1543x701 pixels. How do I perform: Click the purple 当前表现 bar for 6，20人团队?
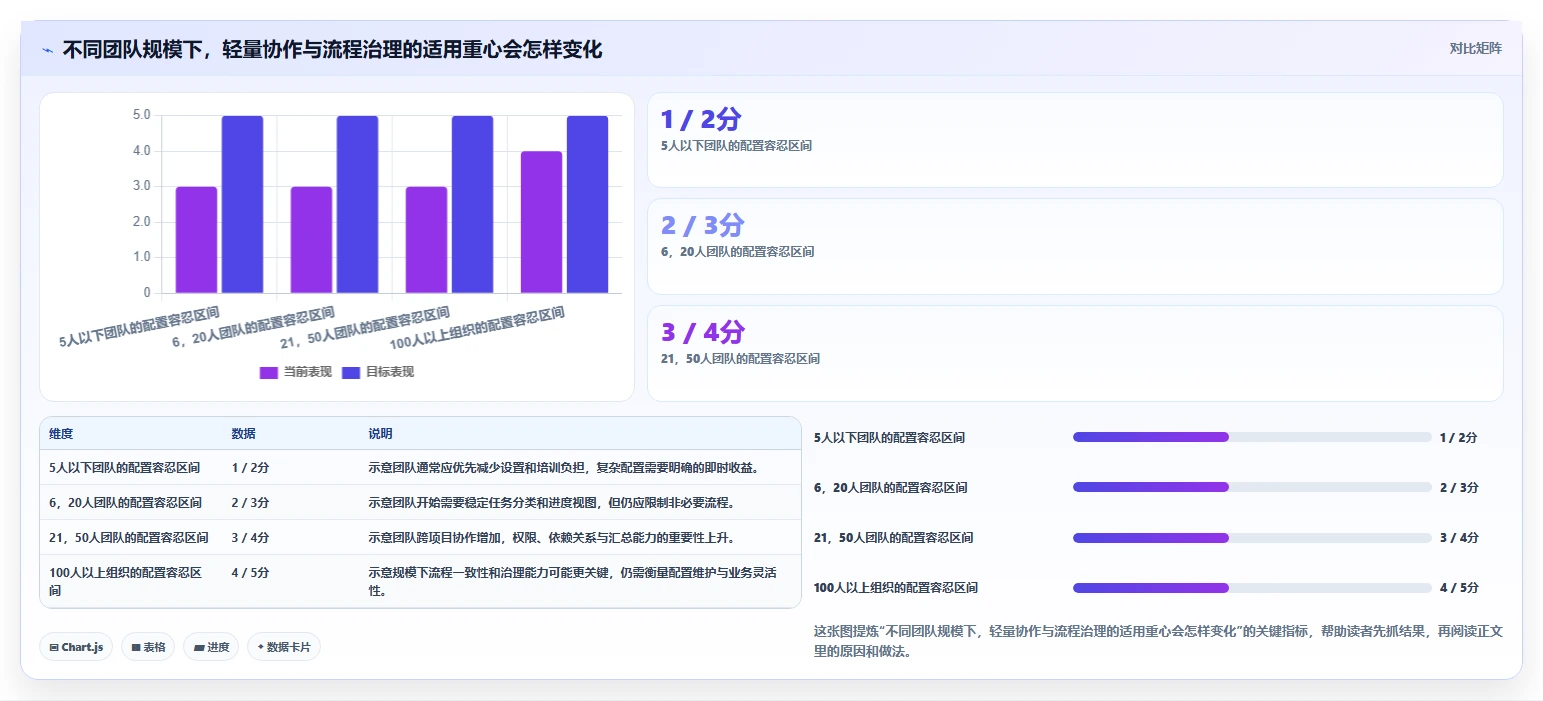click(311, 240)
